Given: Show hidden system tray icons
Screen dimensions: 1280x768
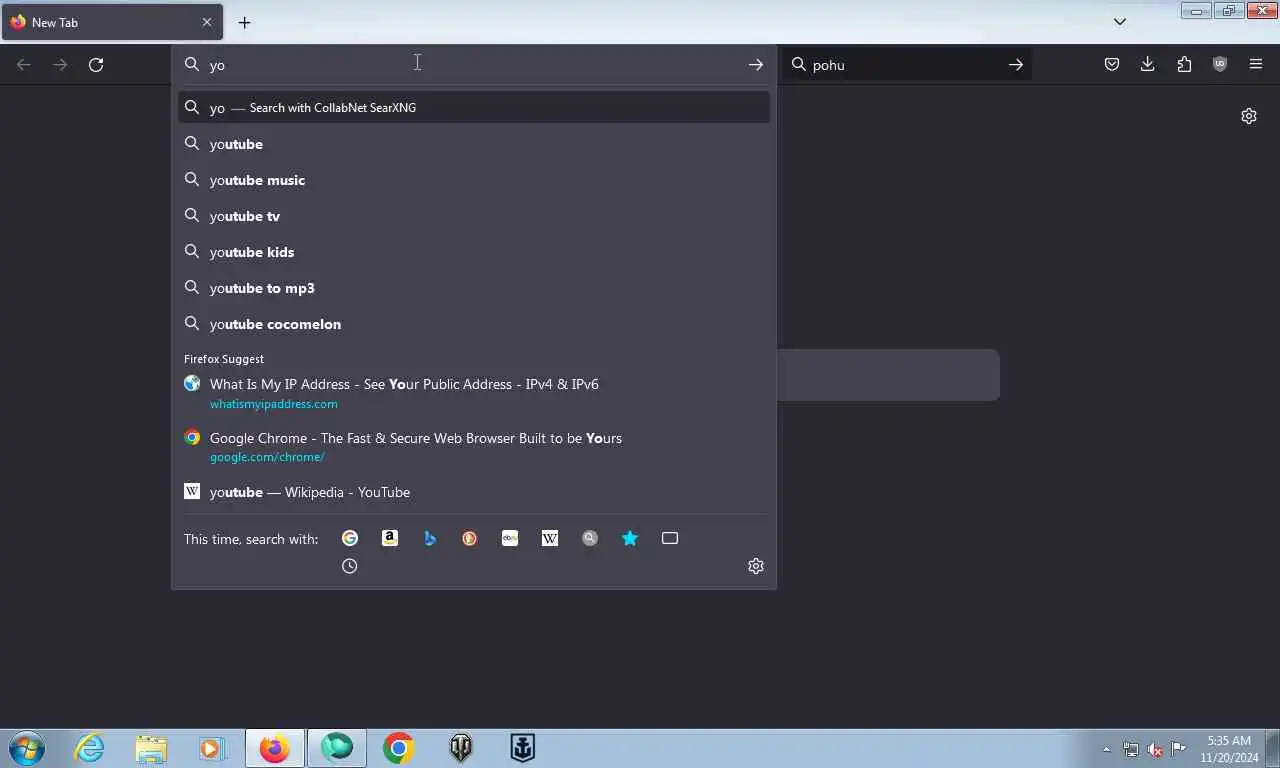Looking at the screenshot, I should [1106, 749].
